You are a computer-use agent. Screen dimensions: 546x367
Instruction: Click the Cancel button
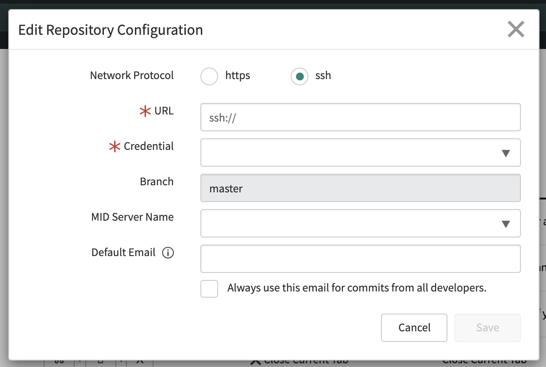414,328
